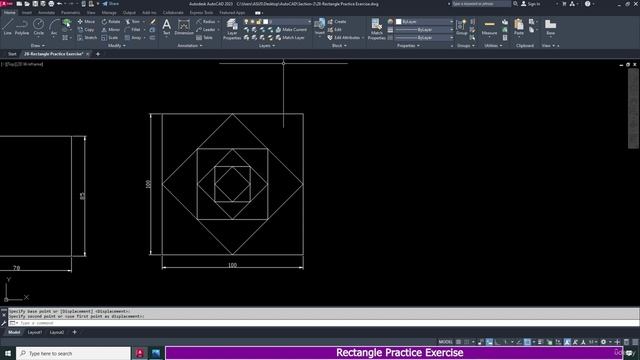The width and height of the screenshot is (640, 360).
Task: Click Create block button
Action: click(x=337, y=22)
